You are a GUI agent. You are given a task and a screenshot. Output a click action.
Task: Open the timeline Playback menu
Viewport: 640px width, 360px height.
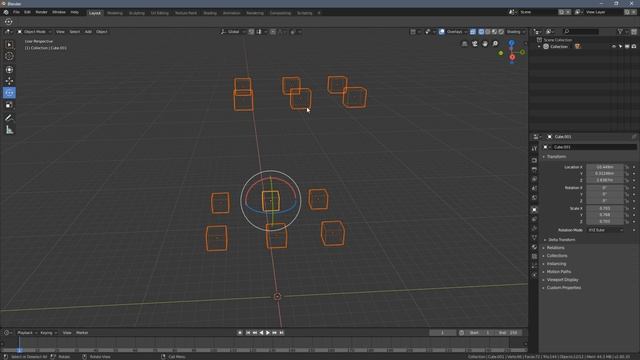[27, 333]
